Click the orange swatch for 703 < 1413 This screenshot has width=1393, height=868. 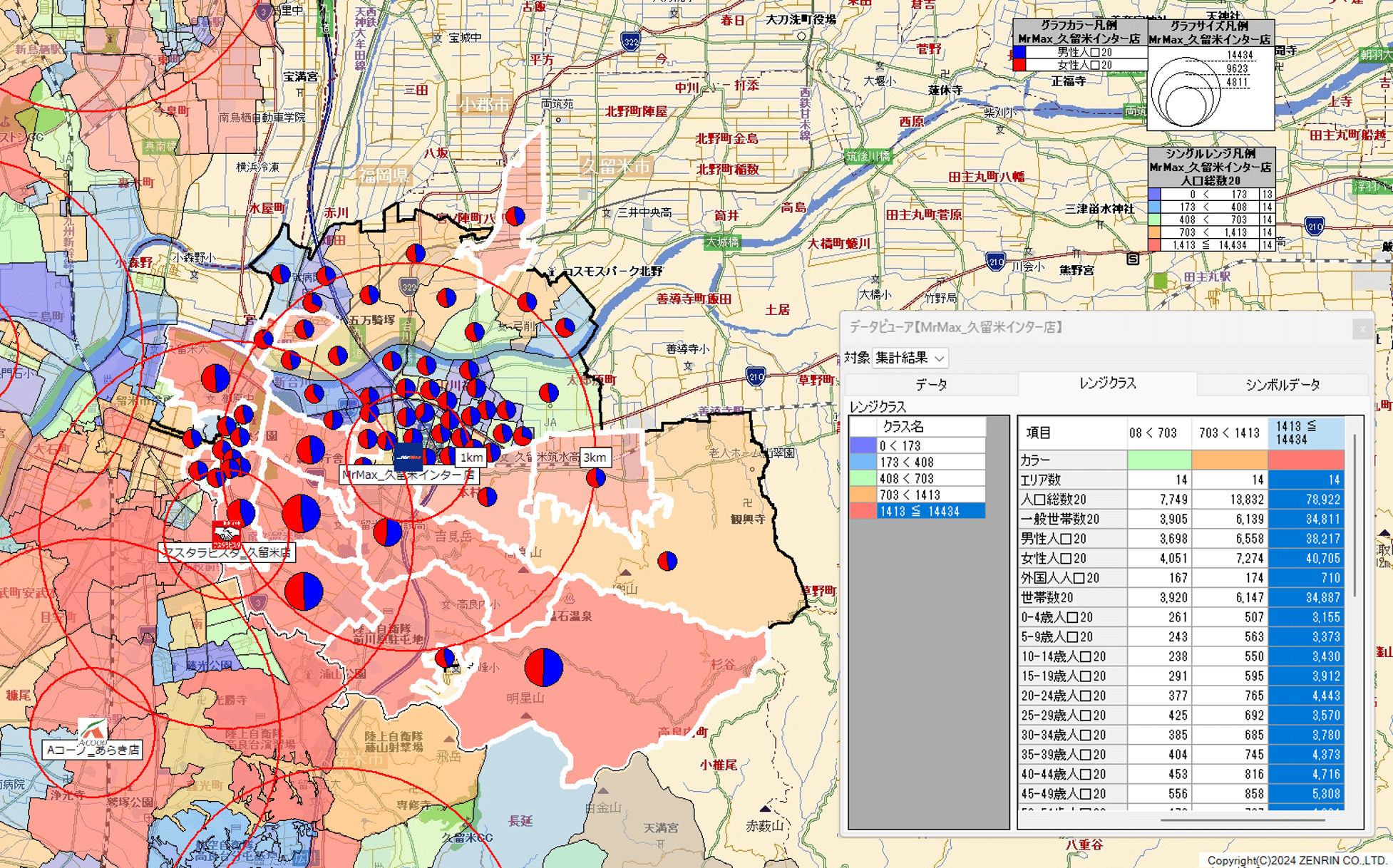(x=863, y=495)
